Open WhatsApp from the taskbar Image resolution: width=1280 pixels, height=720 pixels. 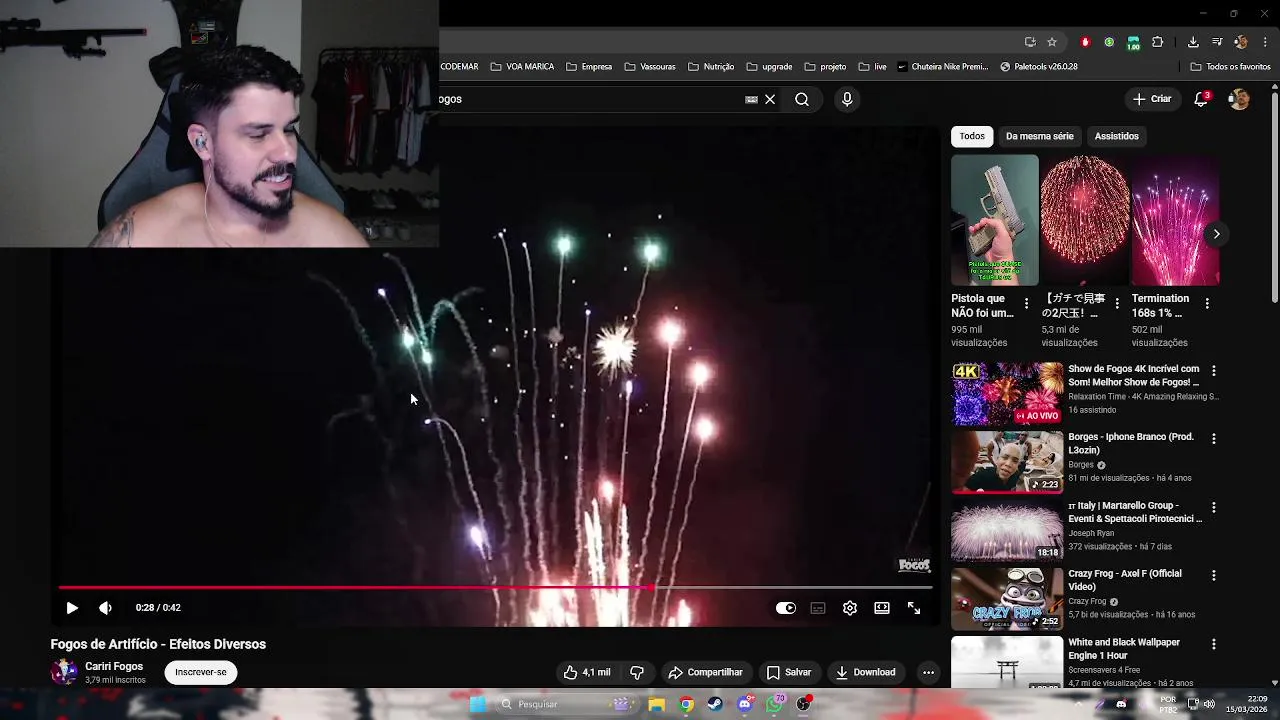[x=774, y=704]
